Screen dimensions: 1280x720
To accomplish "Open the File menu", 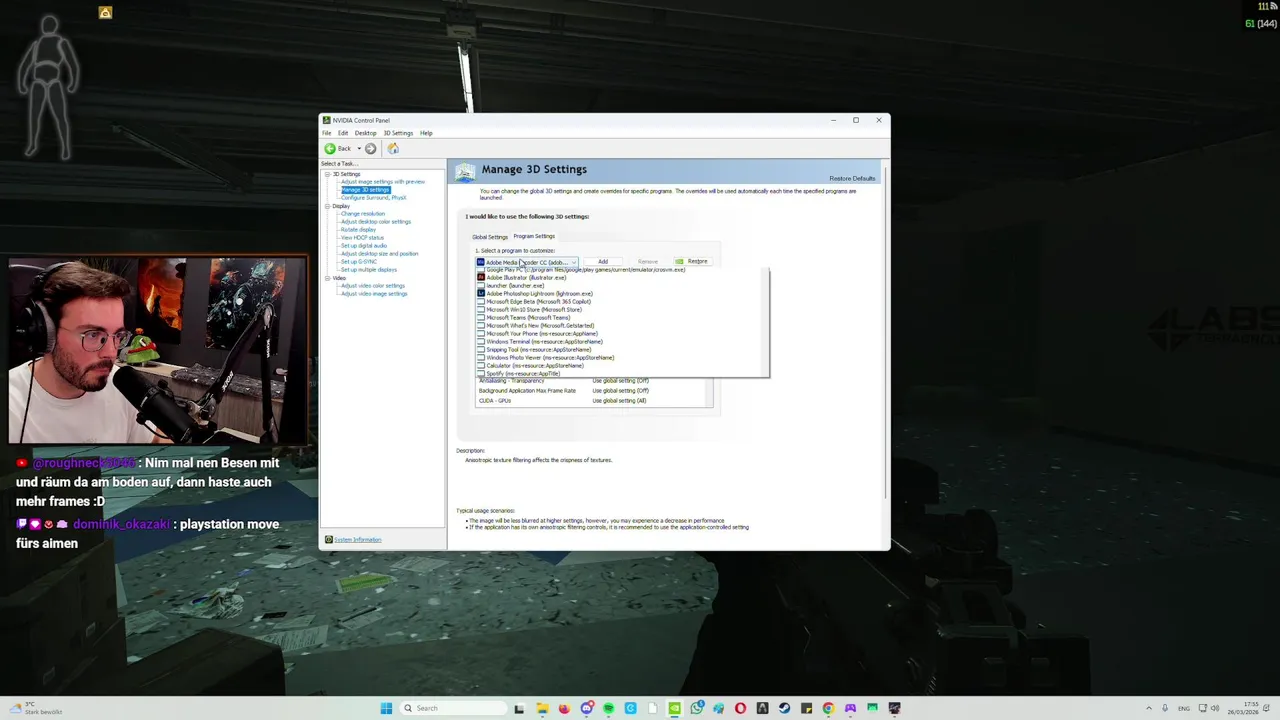I will [x=326, y=133].
